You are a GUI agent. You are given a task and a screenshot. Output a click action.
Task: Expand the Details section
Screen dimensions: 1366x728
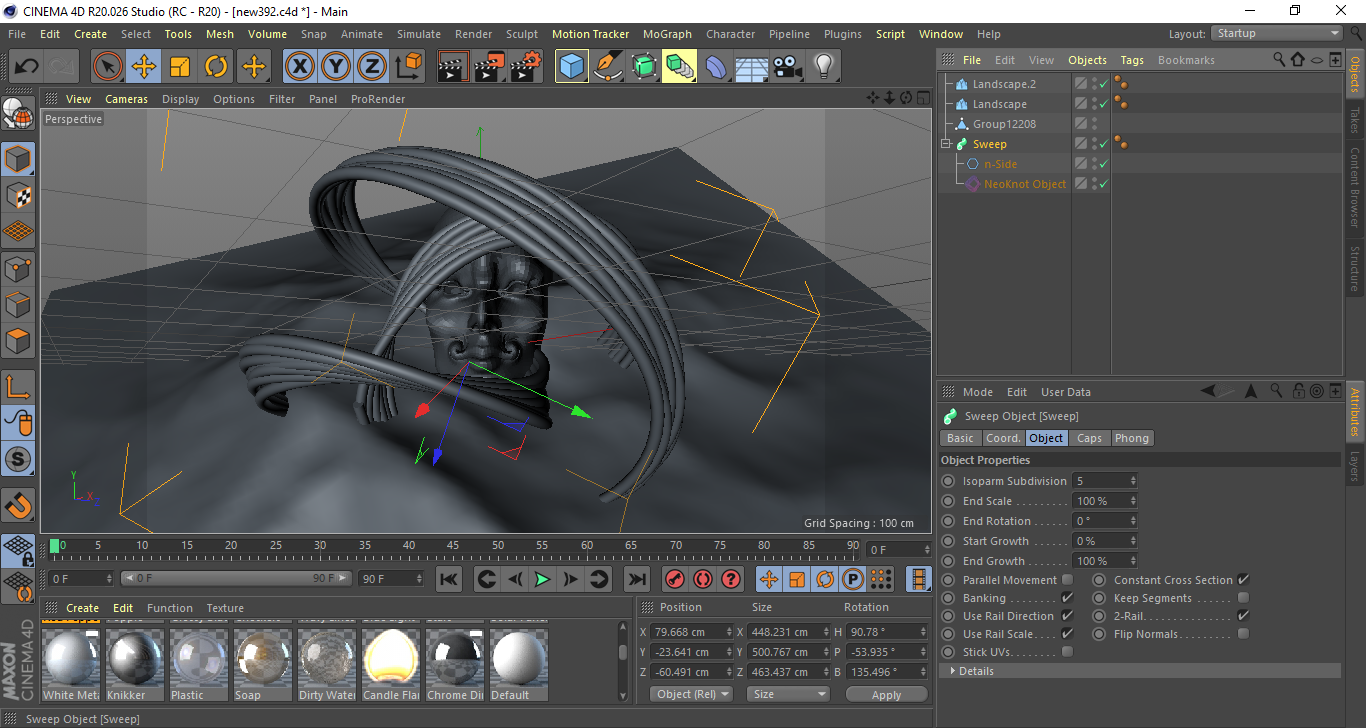pos(954,671)
